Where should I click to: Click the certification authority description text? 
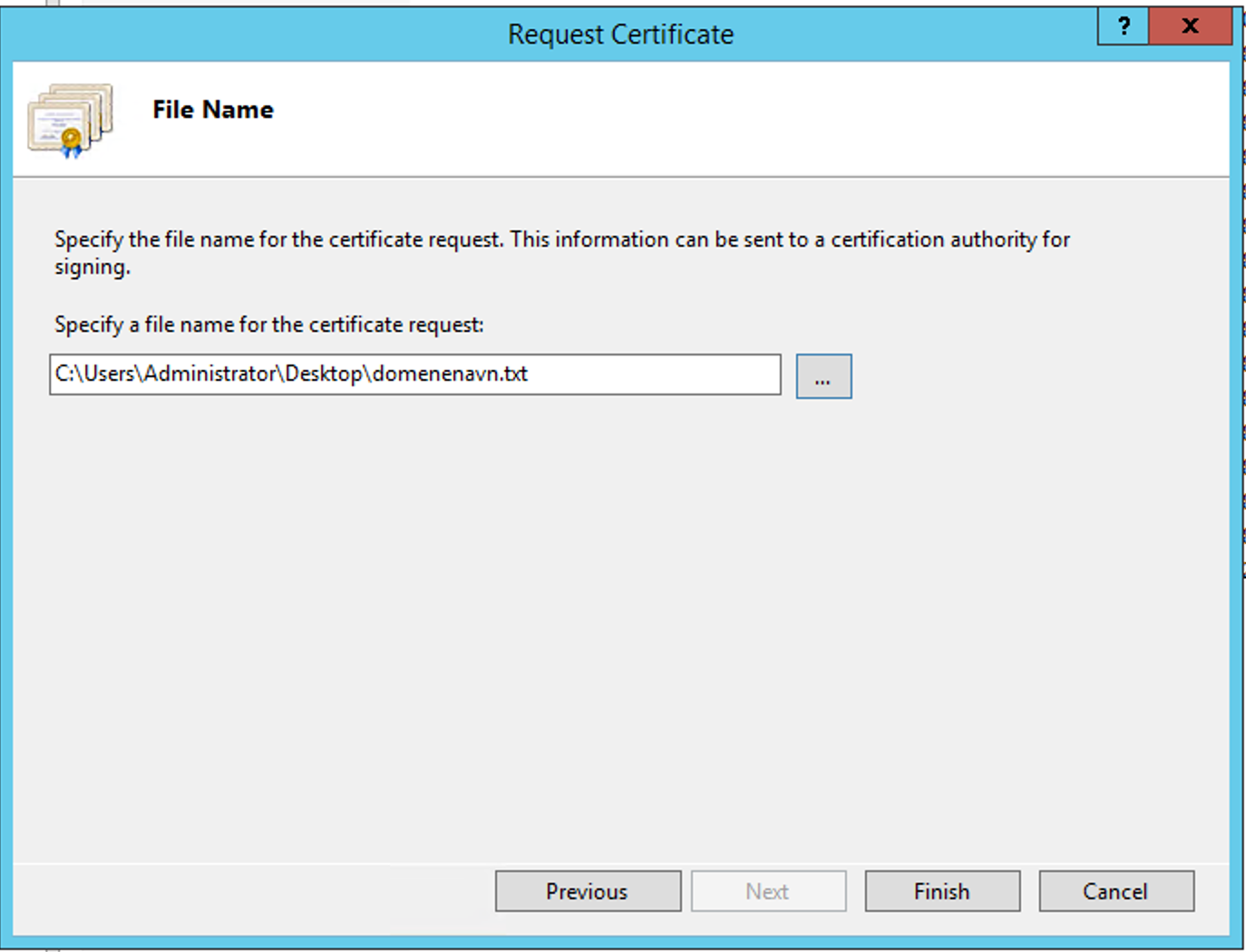pyautogui.click(x=562, y=240)
